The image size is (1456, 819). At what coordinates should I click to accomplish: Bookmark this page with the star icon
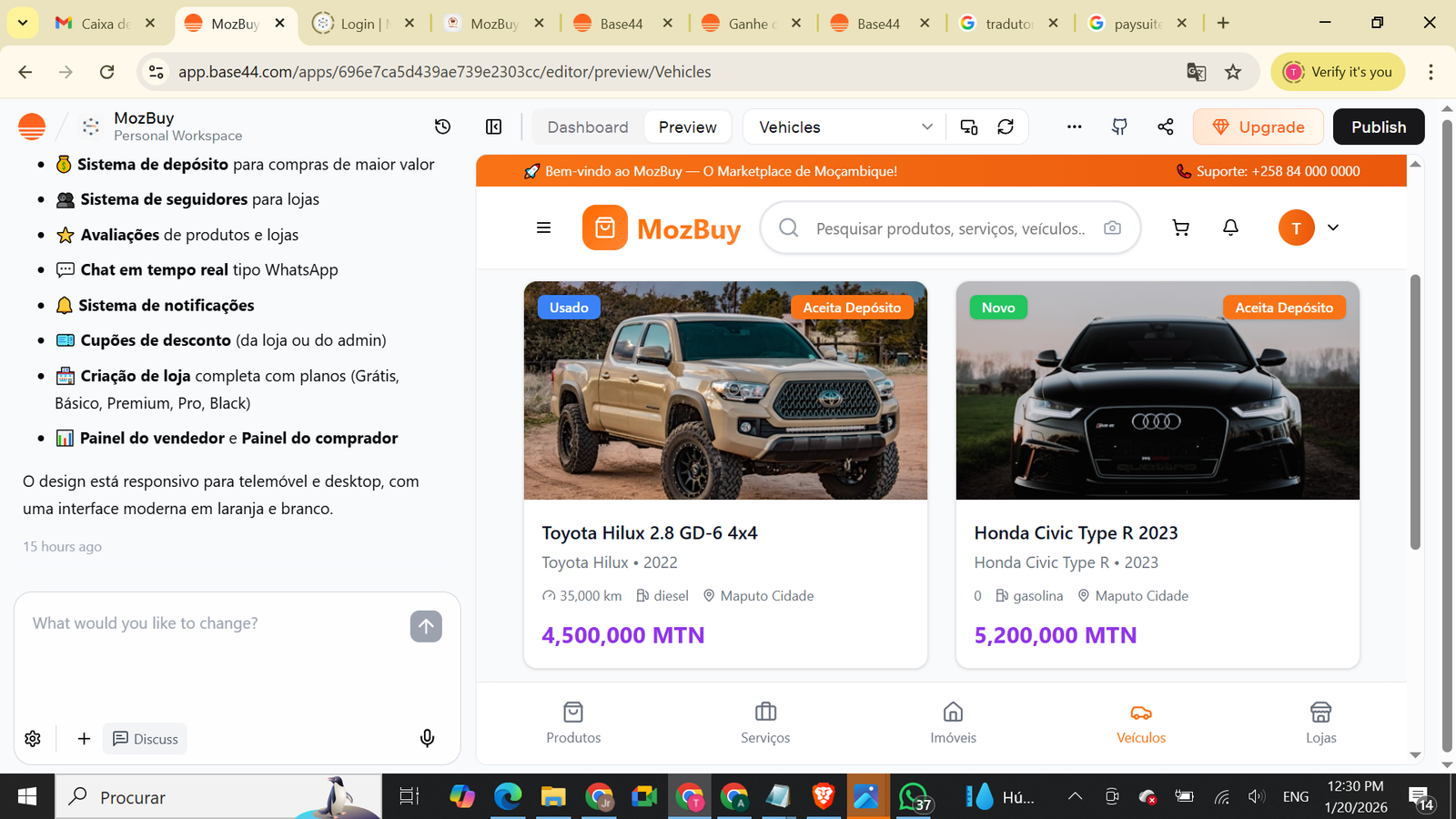pos(1233,72)
